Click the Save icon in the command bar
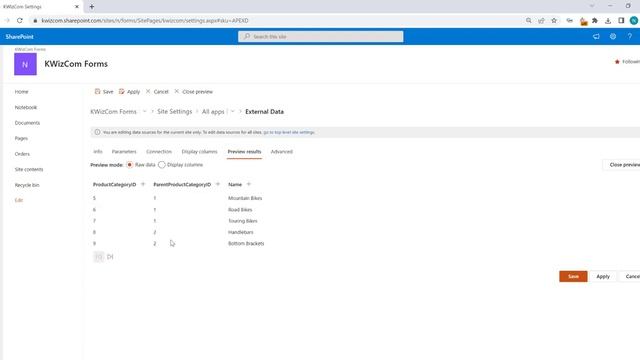 pos(98,91)
